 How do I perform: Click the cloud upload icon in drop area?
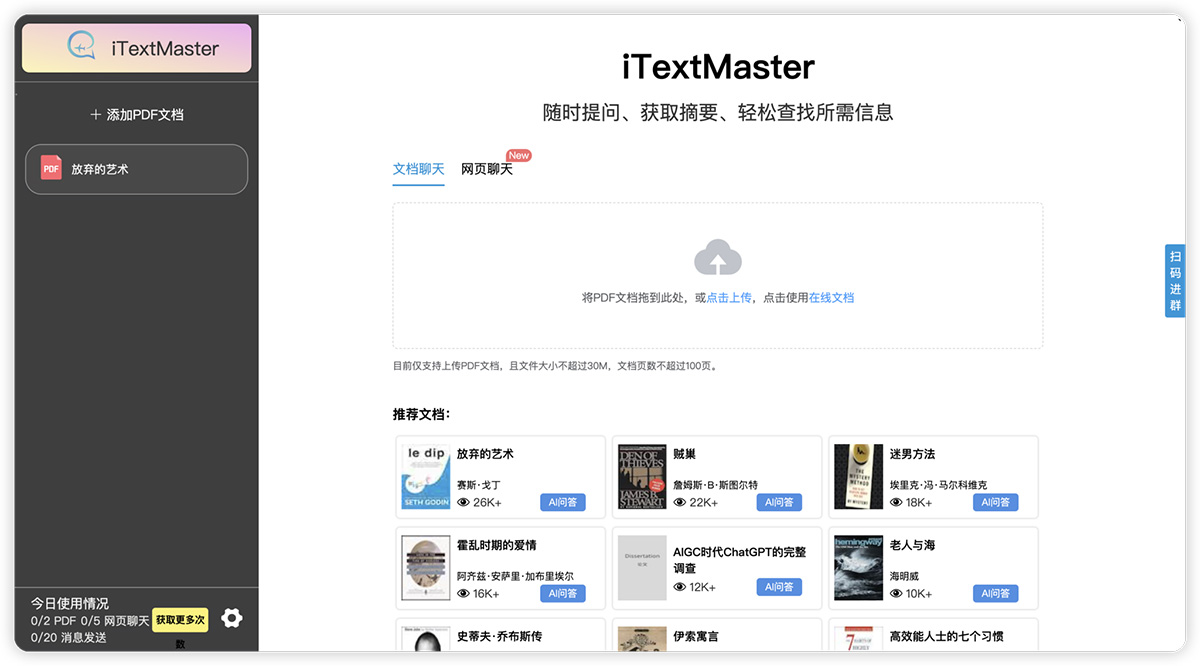(x=717, y=257)
